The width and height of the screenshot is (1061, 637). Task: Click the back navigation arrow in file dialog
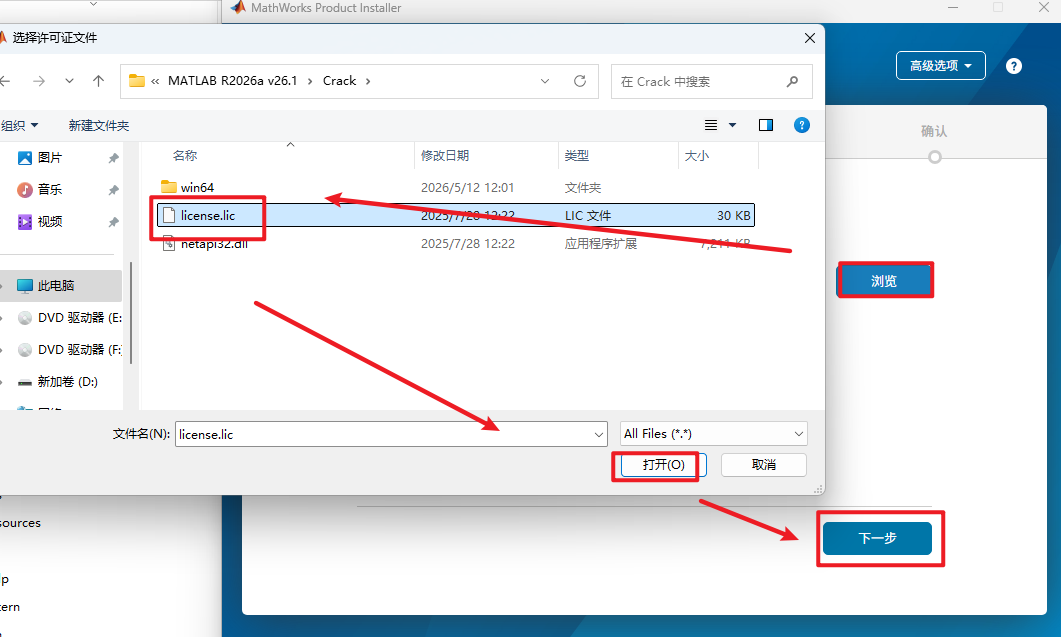click(5, 81)
